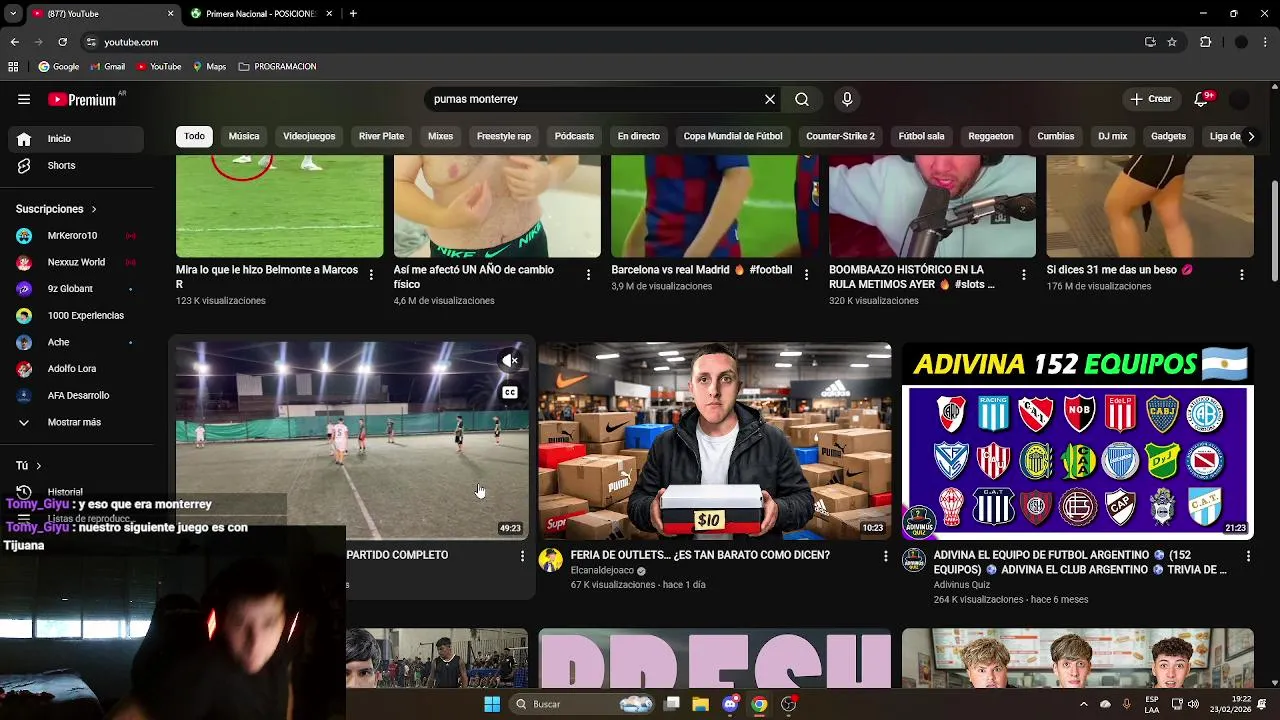The width and height of the screenshot is (1280, 720).
Task: Select the Counter-Strike 2 chip
Action: point(840,136)
